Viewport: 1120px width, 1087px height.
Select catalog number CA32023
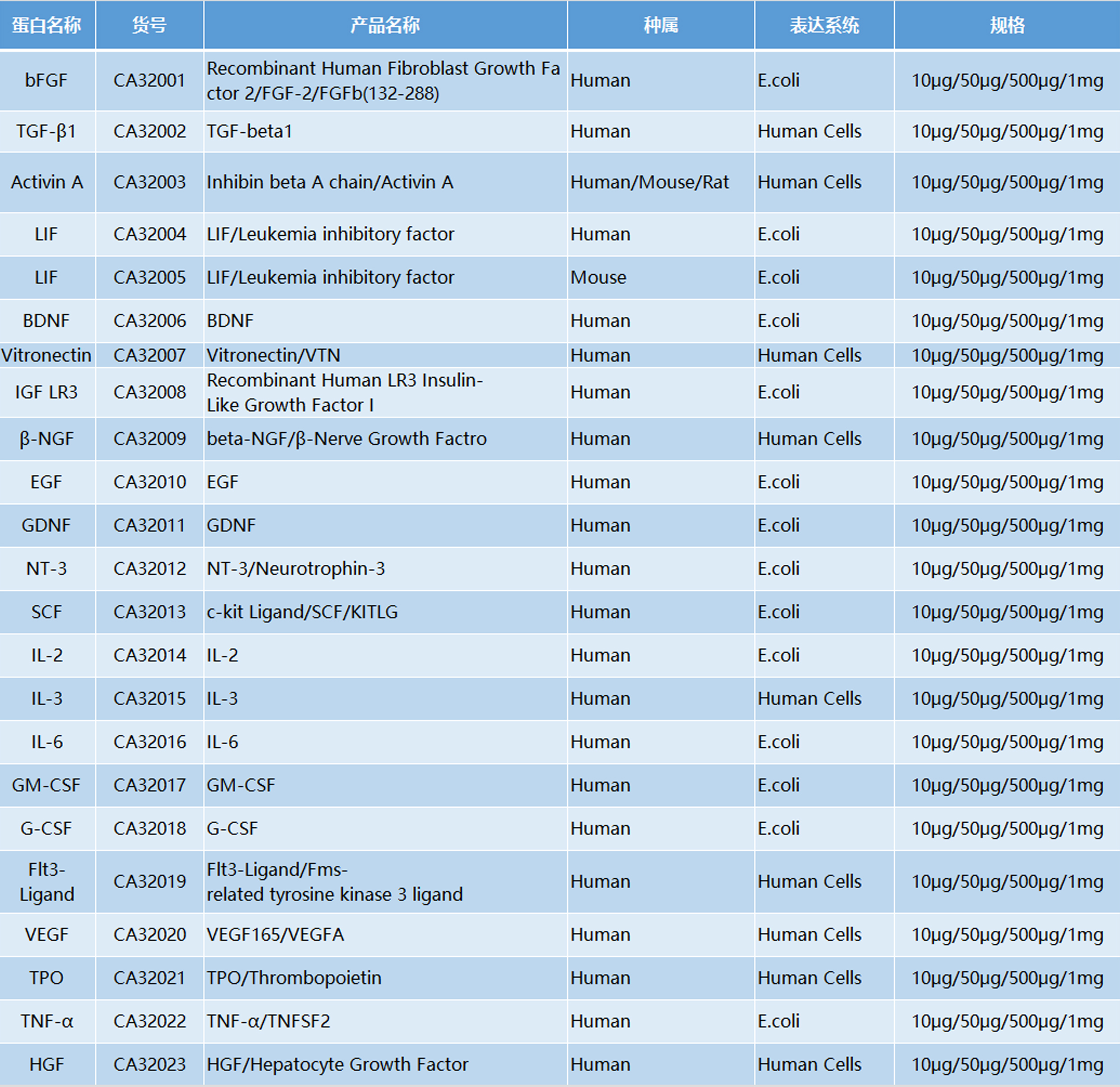click(150, 1065)
